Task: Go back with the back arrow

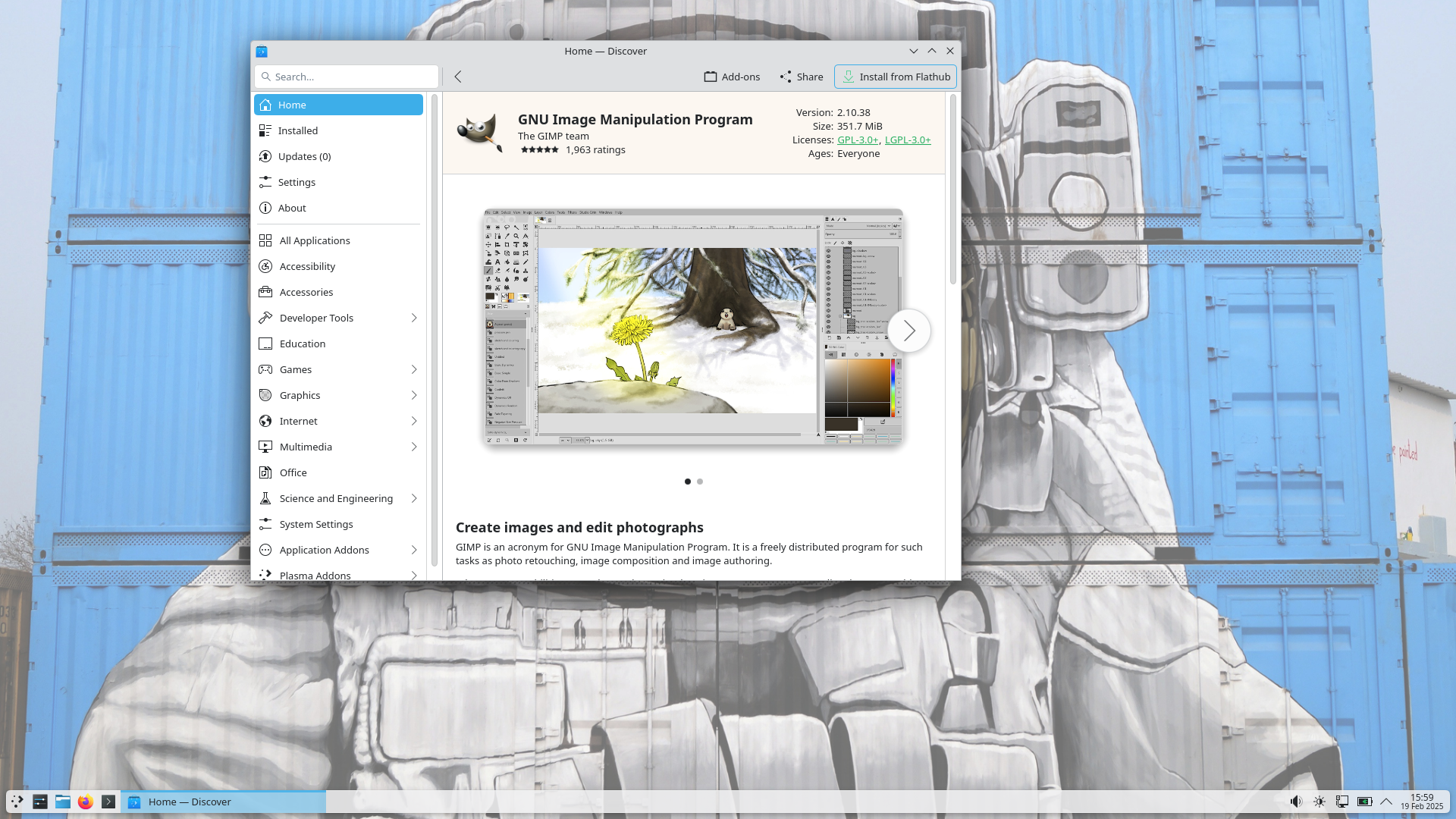Action: (x=458, y=77)
